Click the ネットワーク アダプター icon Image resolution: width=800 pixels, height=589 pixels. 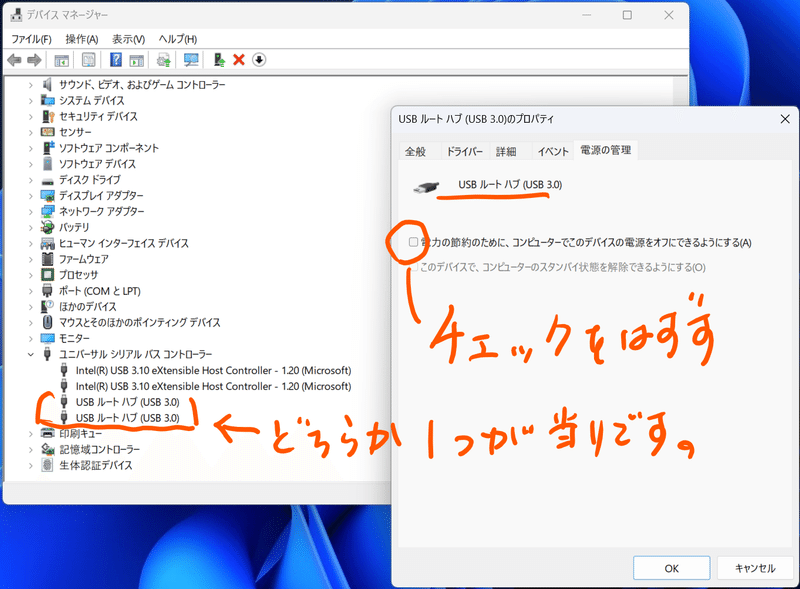47,211
